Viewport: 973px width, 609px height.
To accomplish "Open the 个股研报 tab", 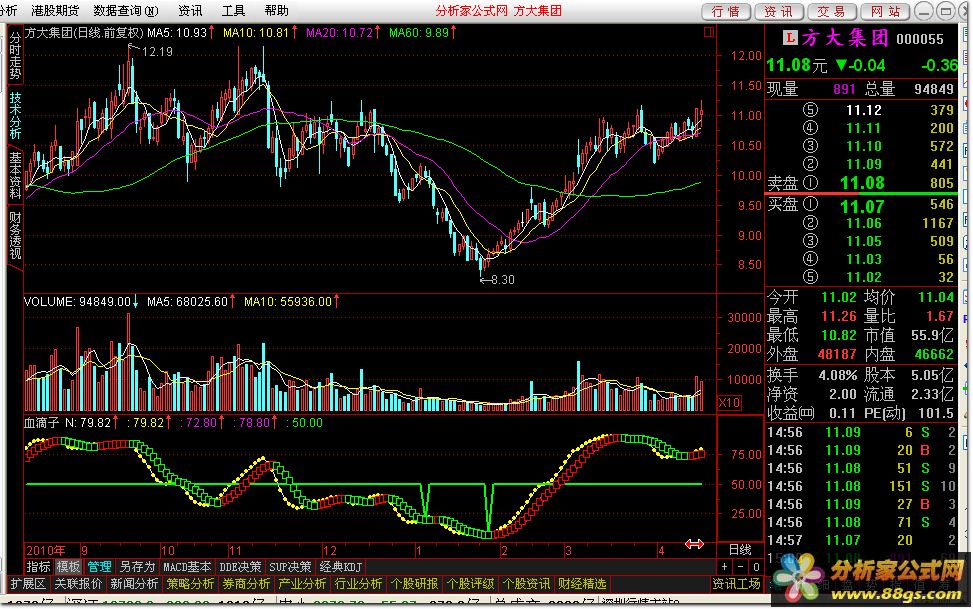I will point(414,584).
